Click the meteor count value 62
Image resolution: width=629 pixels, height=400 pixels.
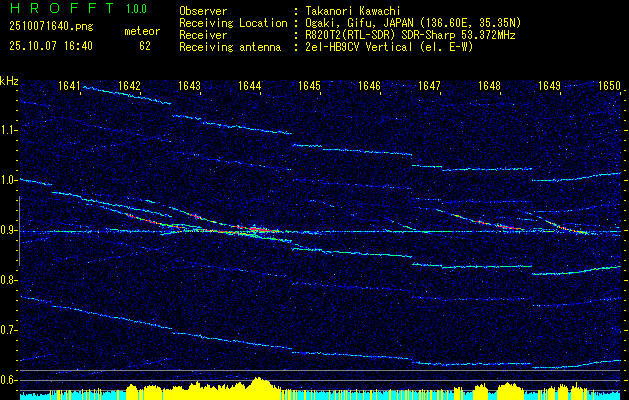pyautogui.click(x=145, y=46)
